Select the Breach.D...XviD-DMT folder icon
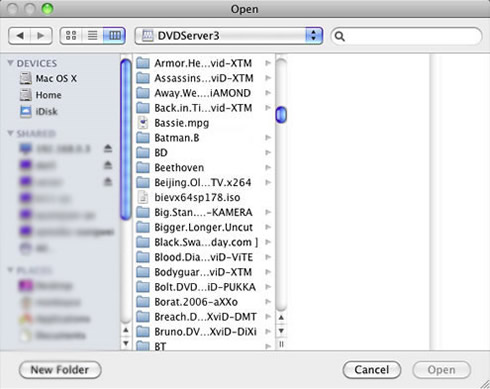490x389 pixels. [143, 317]
